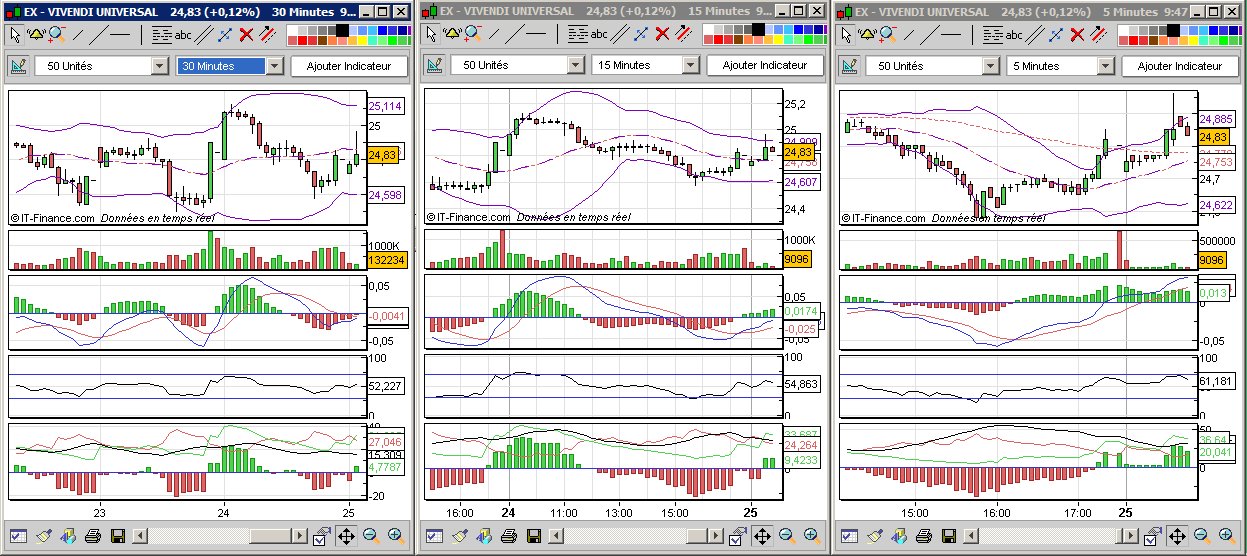
Task: Click scrollbar left arrow in 5 Minutes window
Action: 973,536
